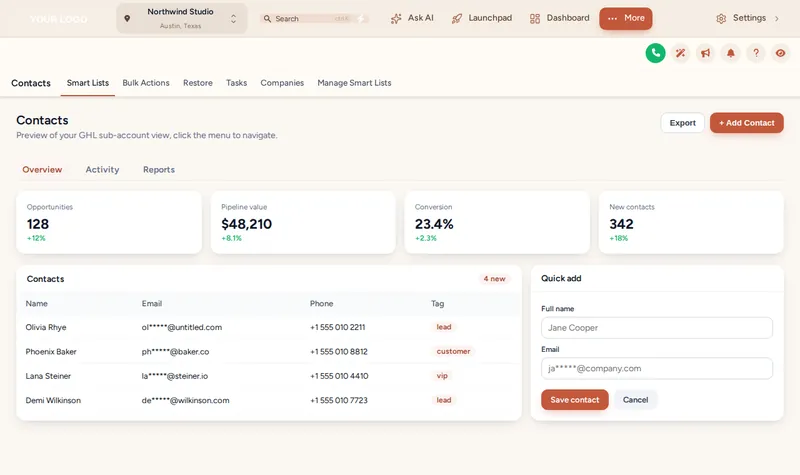
Task: Click the 4 new badge
Action: pos(494,279)
